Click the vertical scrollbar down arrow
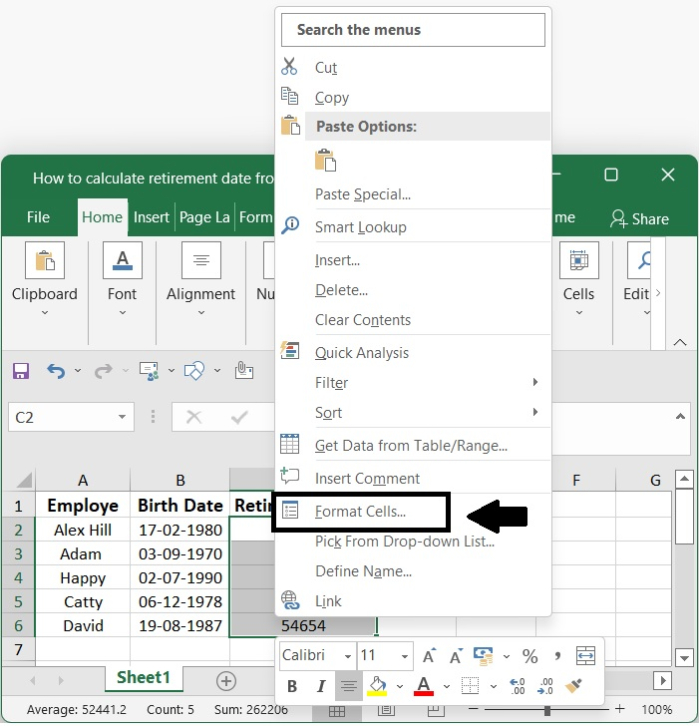Image resolution: width=700 pixels, height=726 pixels. click(x=684, y=657)
